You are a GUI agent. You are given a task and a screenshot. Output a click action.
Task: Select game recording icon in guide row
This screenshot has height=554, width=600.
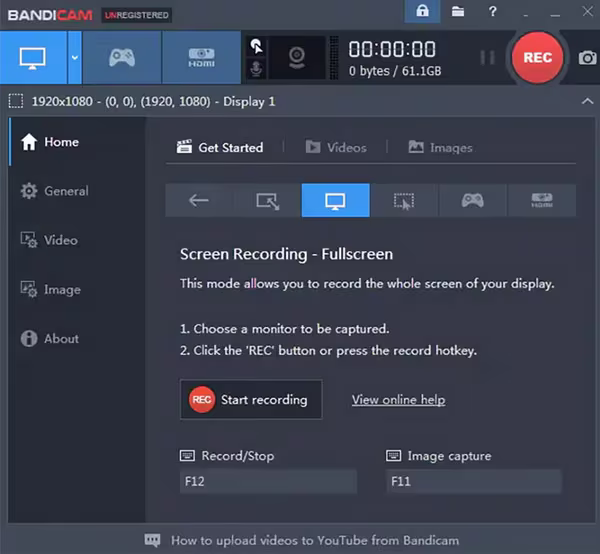point(473,200)
